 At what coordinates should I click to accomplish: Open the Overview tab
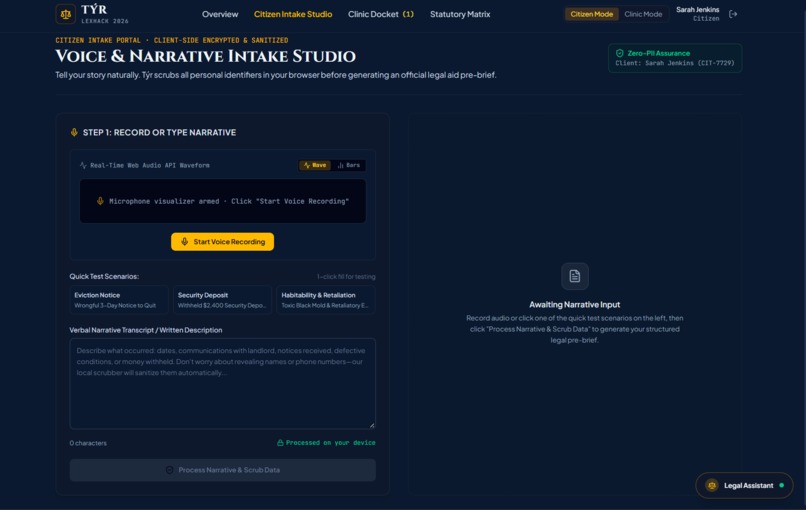[220, 14]
